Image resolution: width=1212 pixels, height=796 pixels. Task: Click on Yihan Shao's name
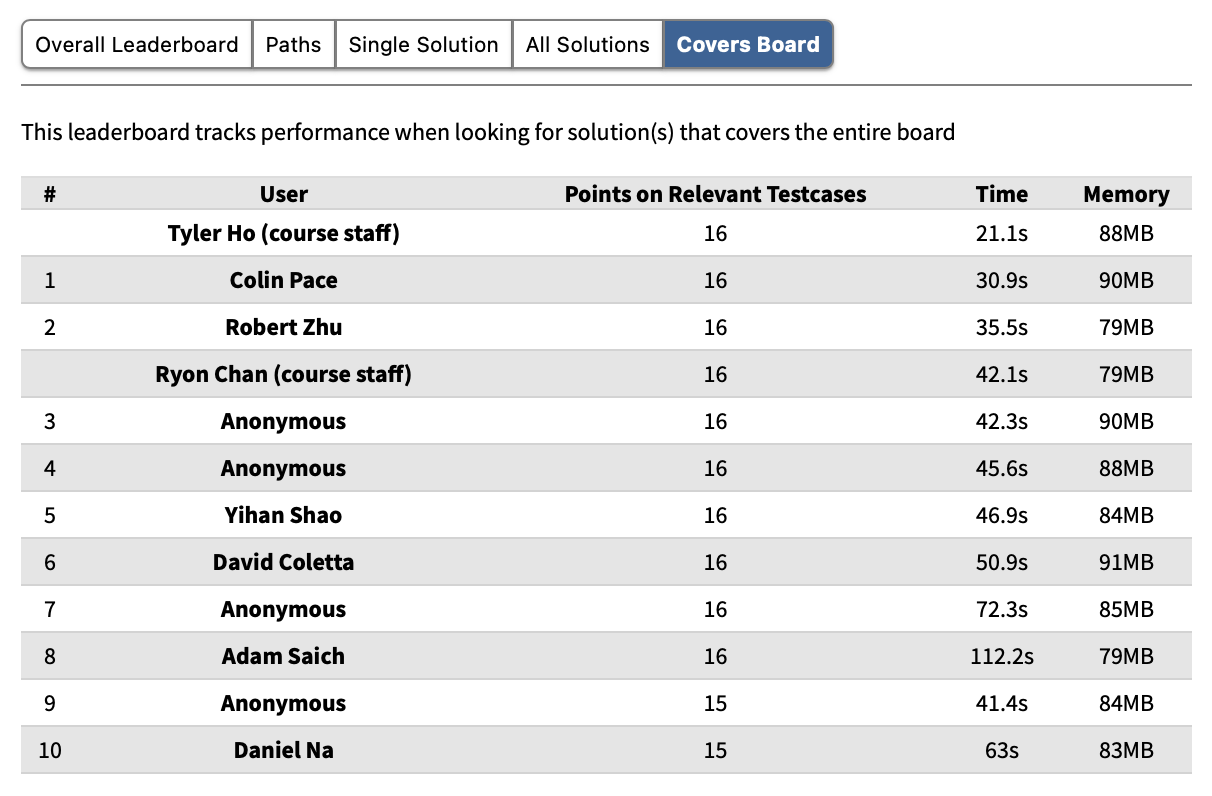click(x=284, y=515)
